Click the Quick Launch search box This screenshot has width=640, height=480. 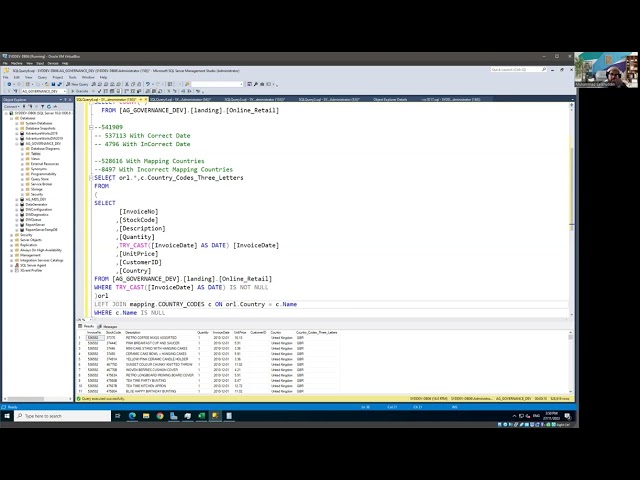(x=518, y=70)
